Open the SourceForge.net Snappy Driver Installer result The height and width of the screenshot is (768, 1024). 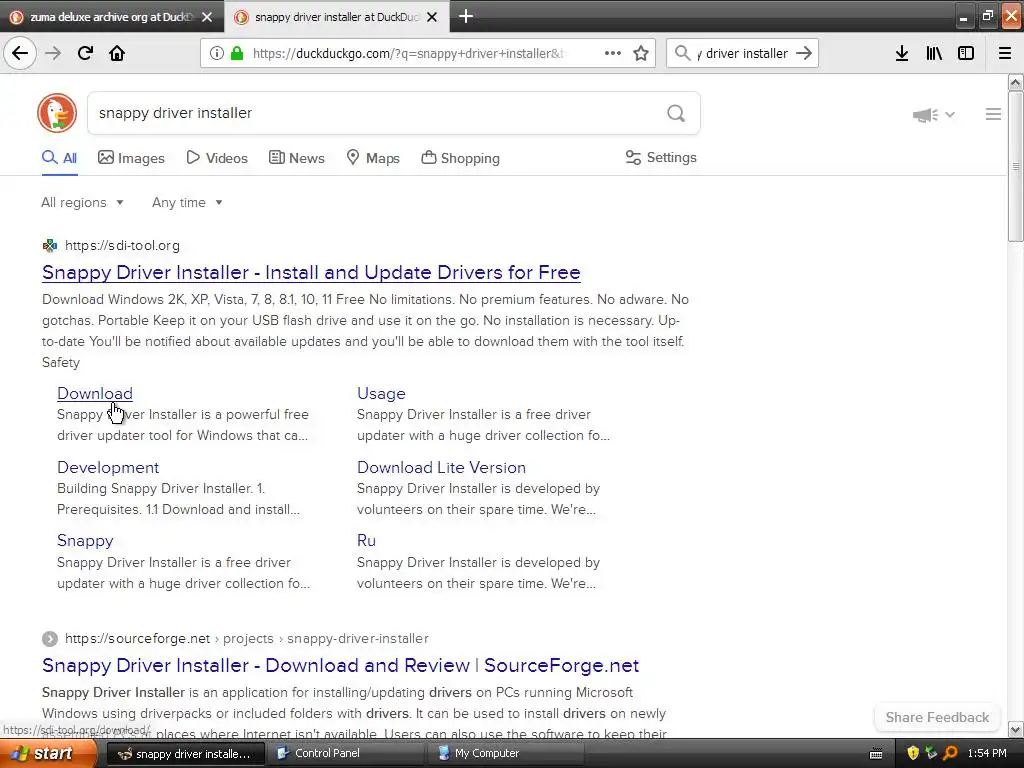click(340, 665)
